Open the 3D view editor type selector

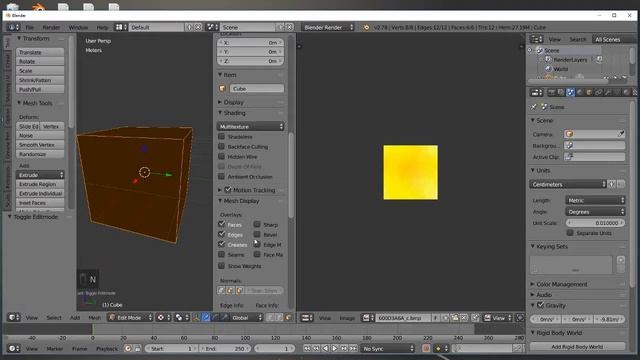click(14, 317)
